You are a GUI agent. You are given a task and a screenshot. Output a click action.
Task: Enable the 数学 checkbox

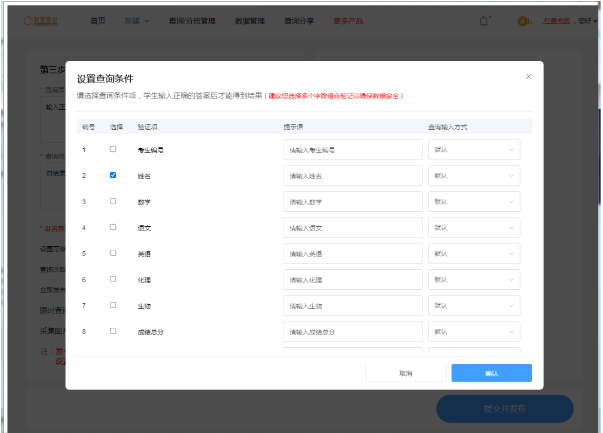(112, 201)
